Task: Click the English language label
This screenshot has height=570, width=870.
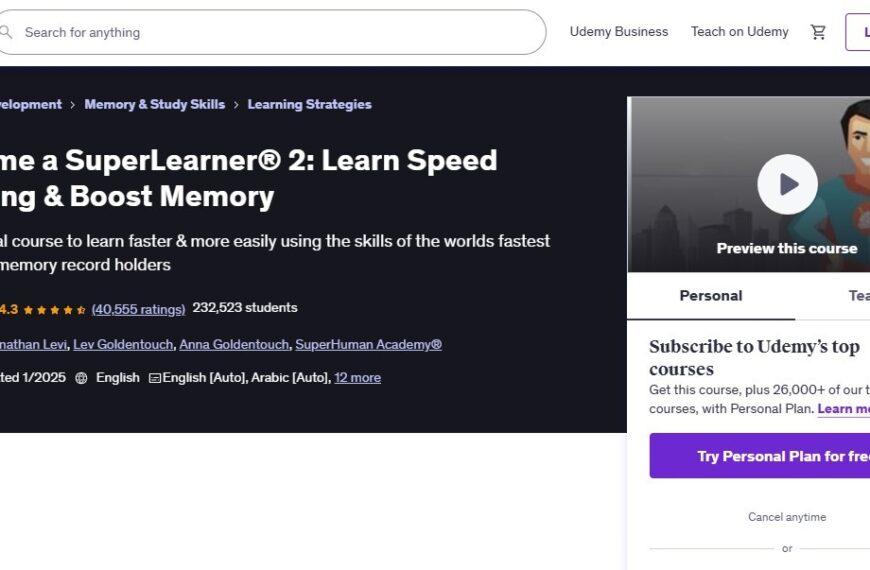Action: pyautogui.click(x=118, y=378)
